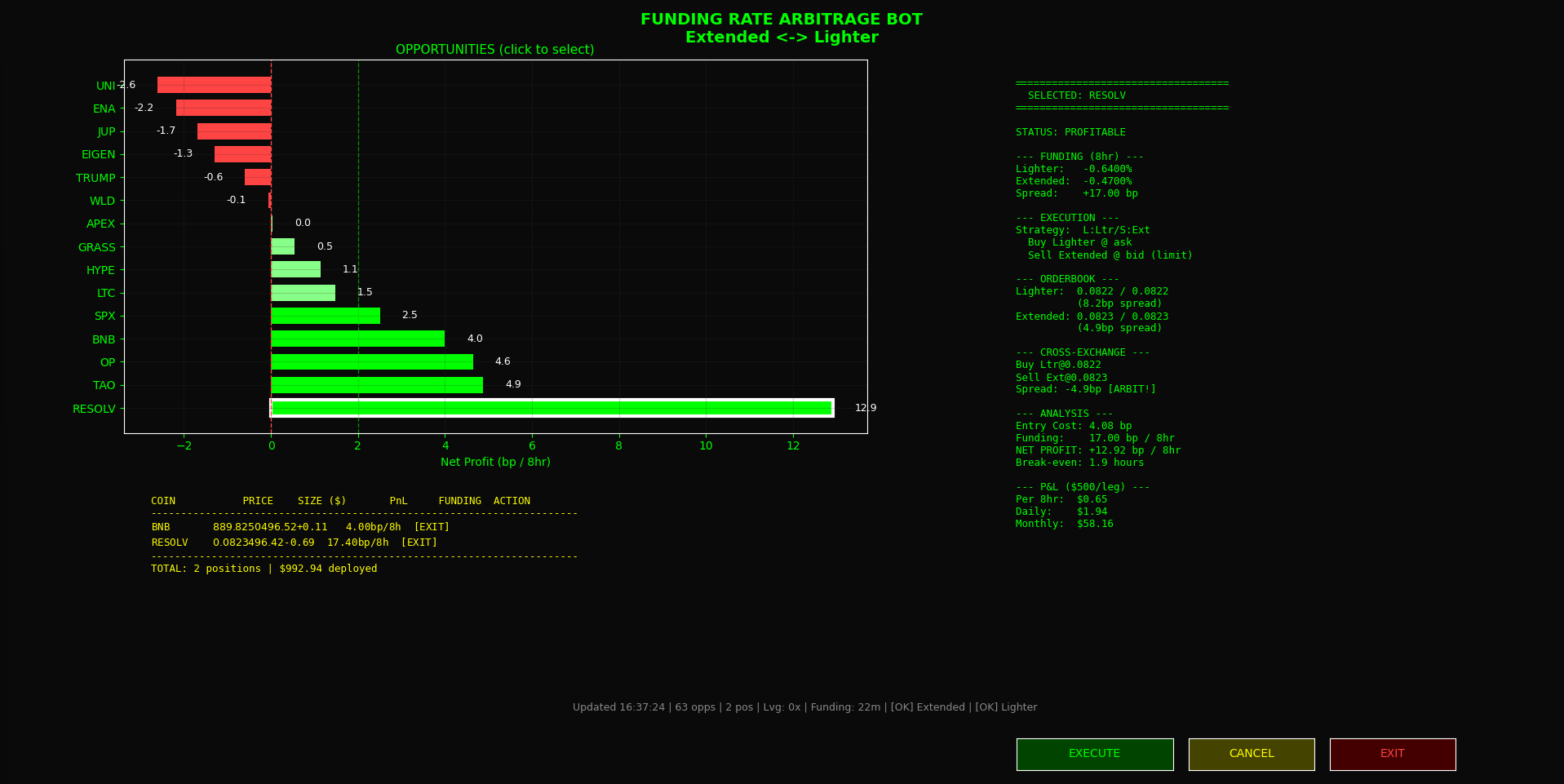Select the JUP negative bar
The image size is (1564, 784).
(x=234, y=131)
